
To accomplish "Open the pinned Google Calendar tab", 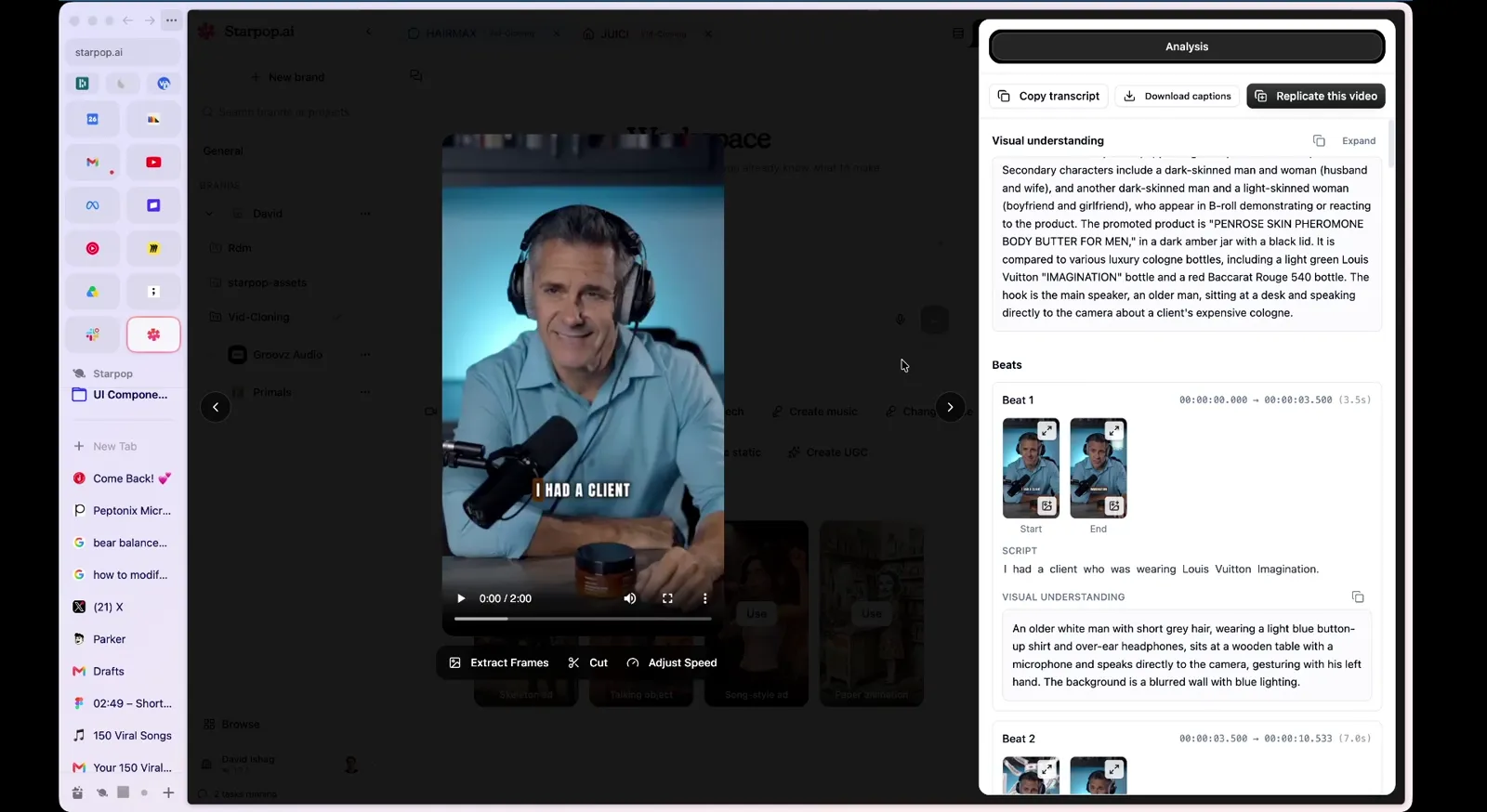I will click(92, 119).
